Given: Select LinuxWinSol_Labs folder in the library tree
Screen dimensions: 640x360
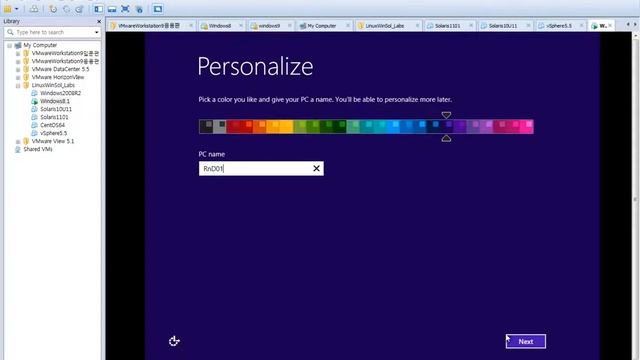Looking at the screenshot, I should point(53,85).
